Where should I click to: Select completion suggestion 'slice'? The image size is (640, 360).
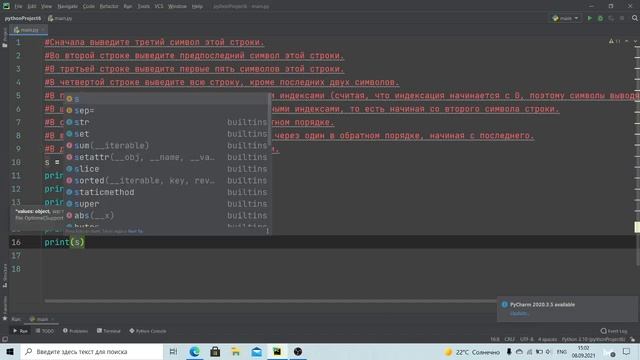pos(167,169)
